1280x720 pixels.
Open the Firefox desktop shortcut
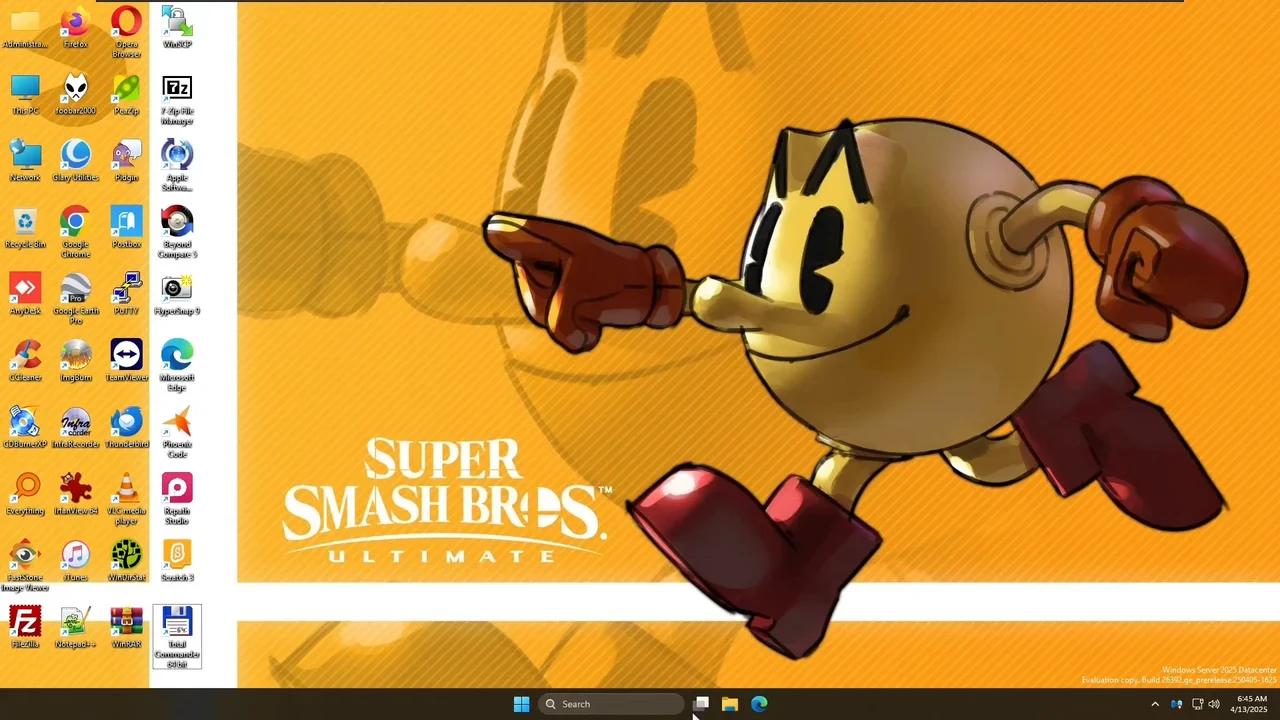coord(75,24)
